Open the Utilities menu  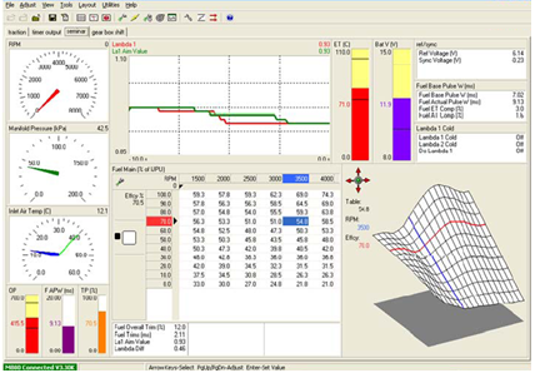click(111, 5)
